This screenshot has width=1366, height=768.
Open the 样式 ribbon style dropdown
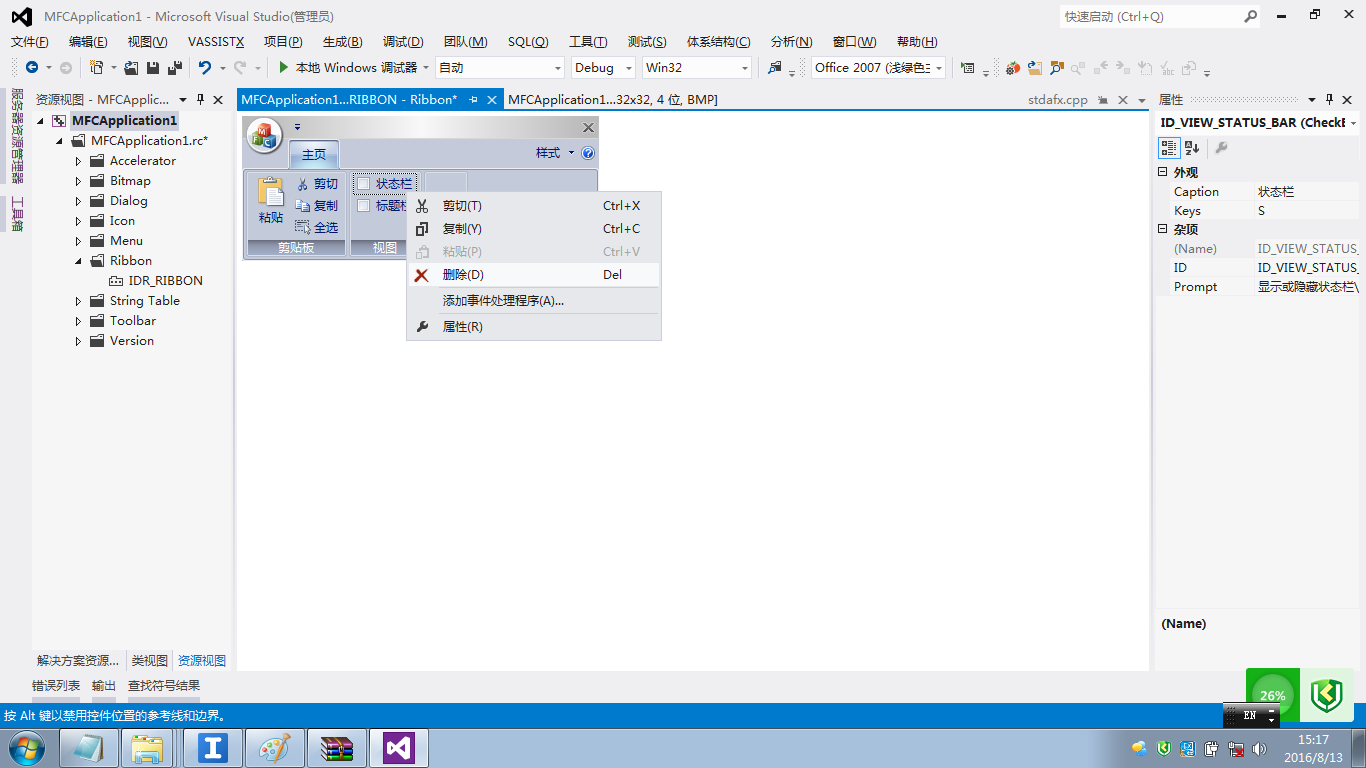pos(555,153)
